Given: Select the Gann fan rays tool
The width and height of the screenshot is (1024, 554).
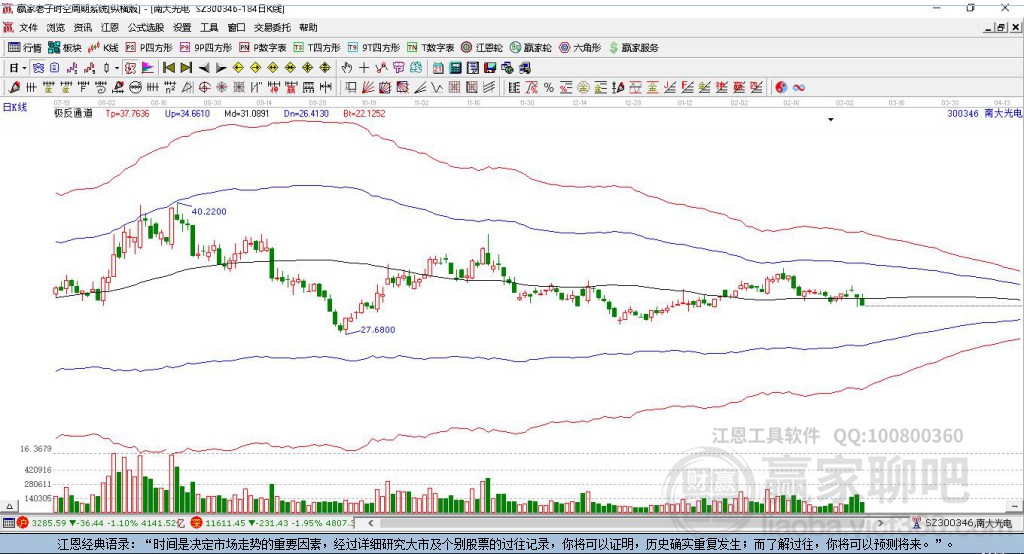Looking at the screenshot, I should 368,88.
